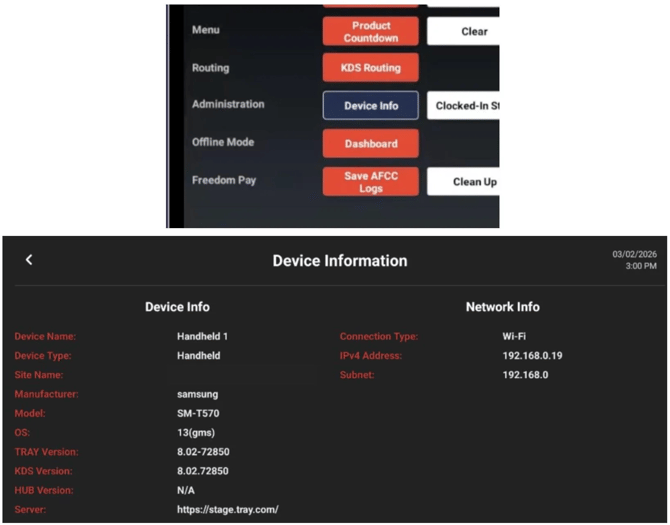670x525 pixels.
Task: Click the IPv4 address 192.168.0.19
Action: coord(534,356)
